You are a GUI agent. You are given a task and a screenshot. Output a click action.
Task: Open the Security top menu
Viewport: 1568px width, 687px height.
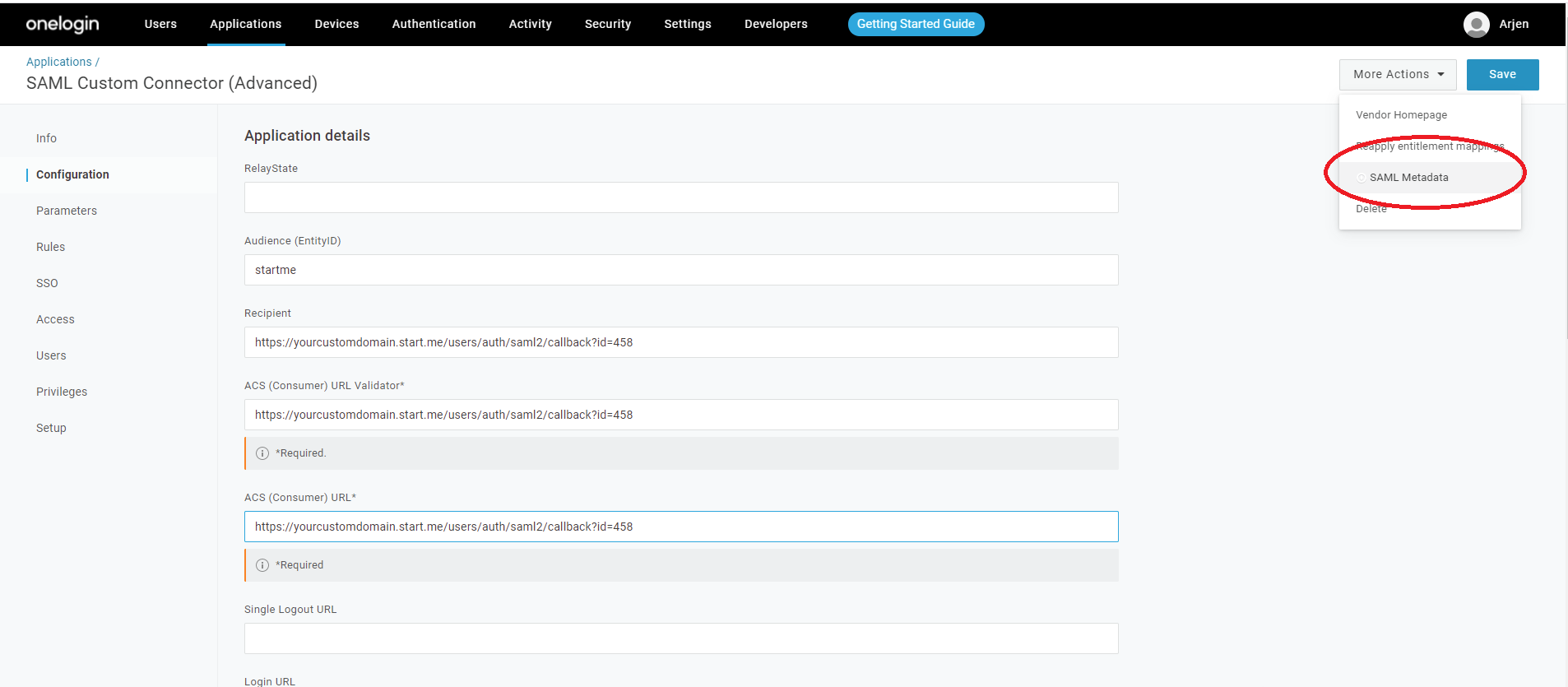point(608,24)
